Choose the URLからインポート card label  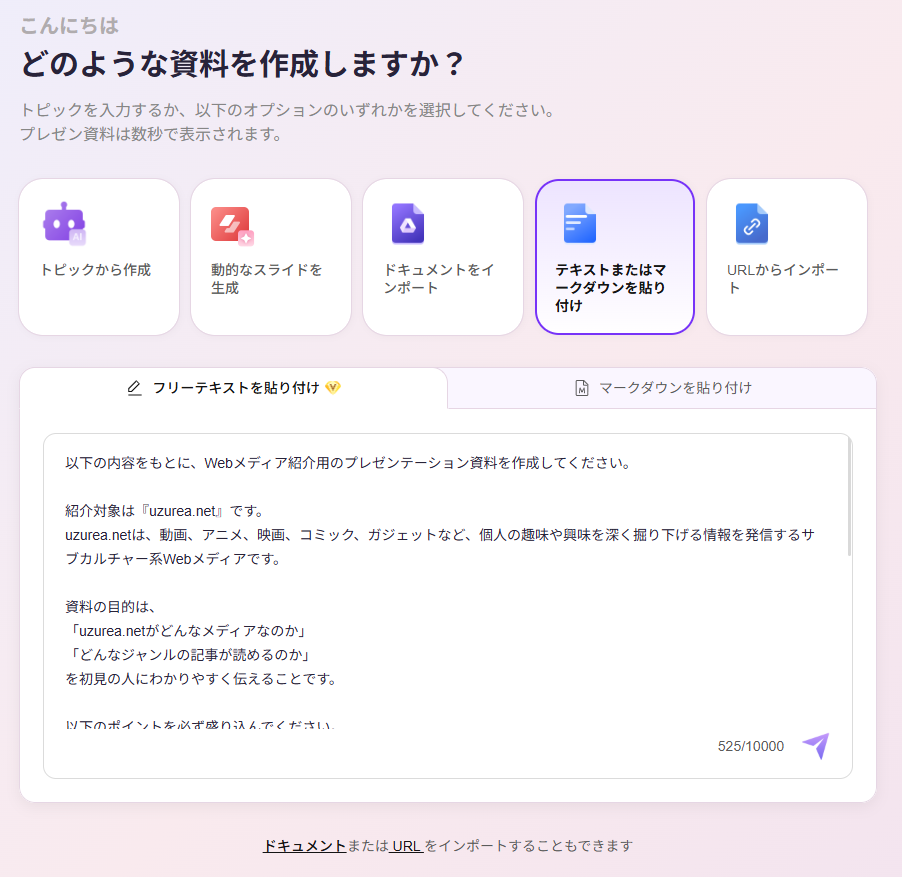coord(782,279)
